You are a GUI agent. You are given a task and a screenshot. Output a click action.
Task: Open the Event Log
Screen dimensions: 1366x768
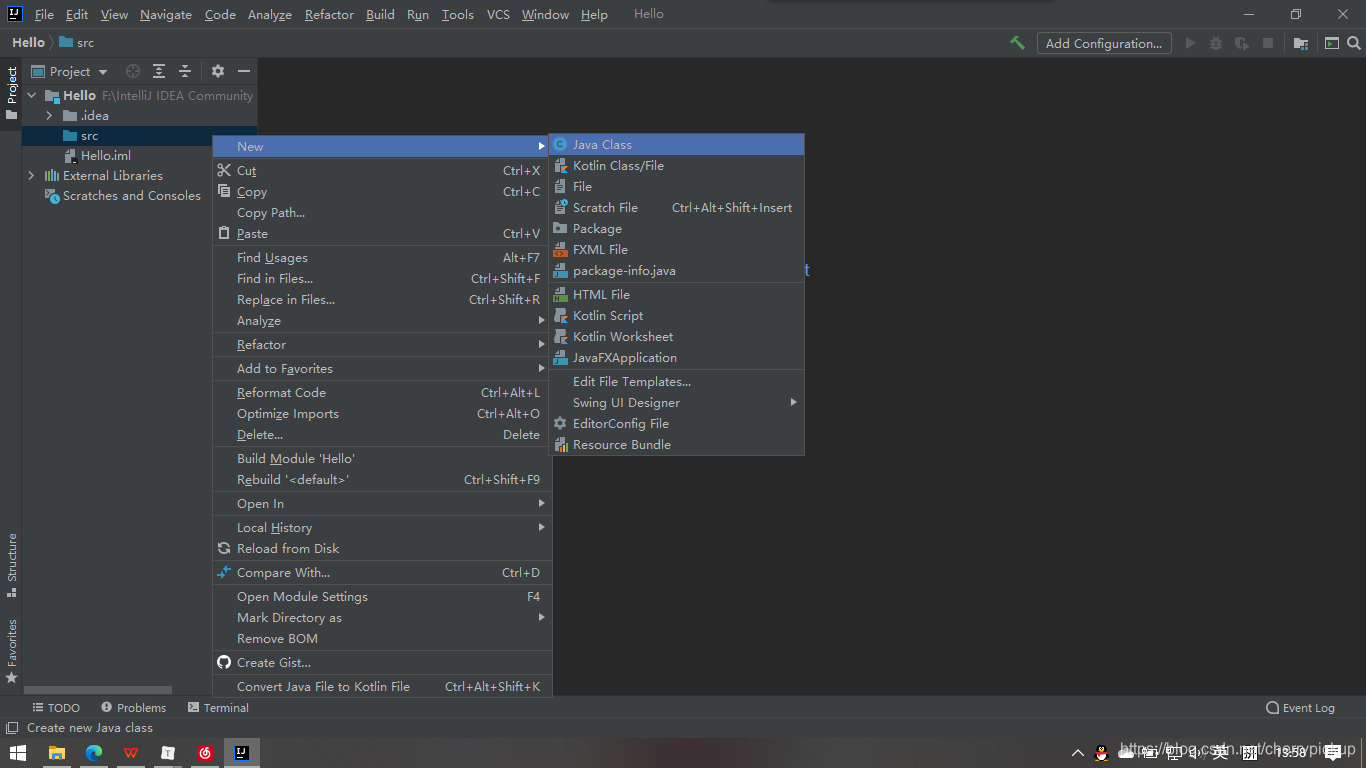1300,707
